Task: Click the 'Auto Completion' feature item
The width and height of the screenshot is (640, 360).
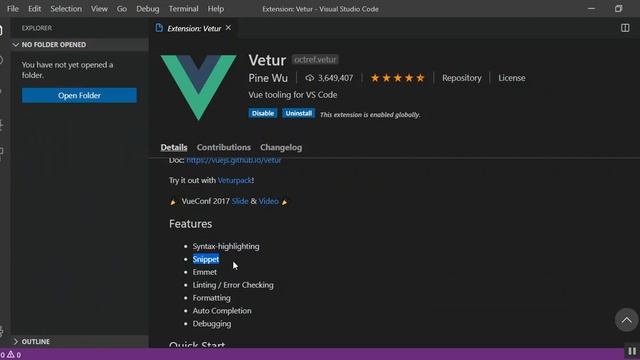Action: (x=222, y=311)
